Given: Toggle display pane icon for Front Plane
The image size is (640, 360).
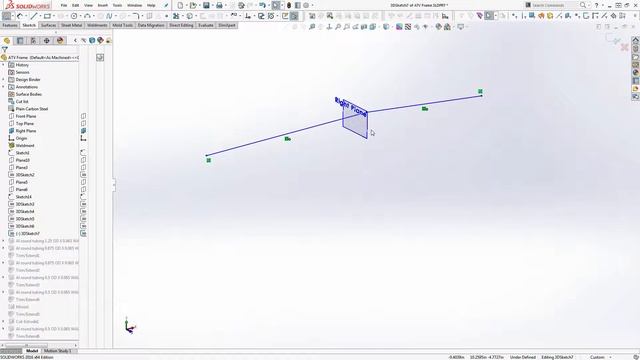Looking at the screenshot, I should coord(83,116).
